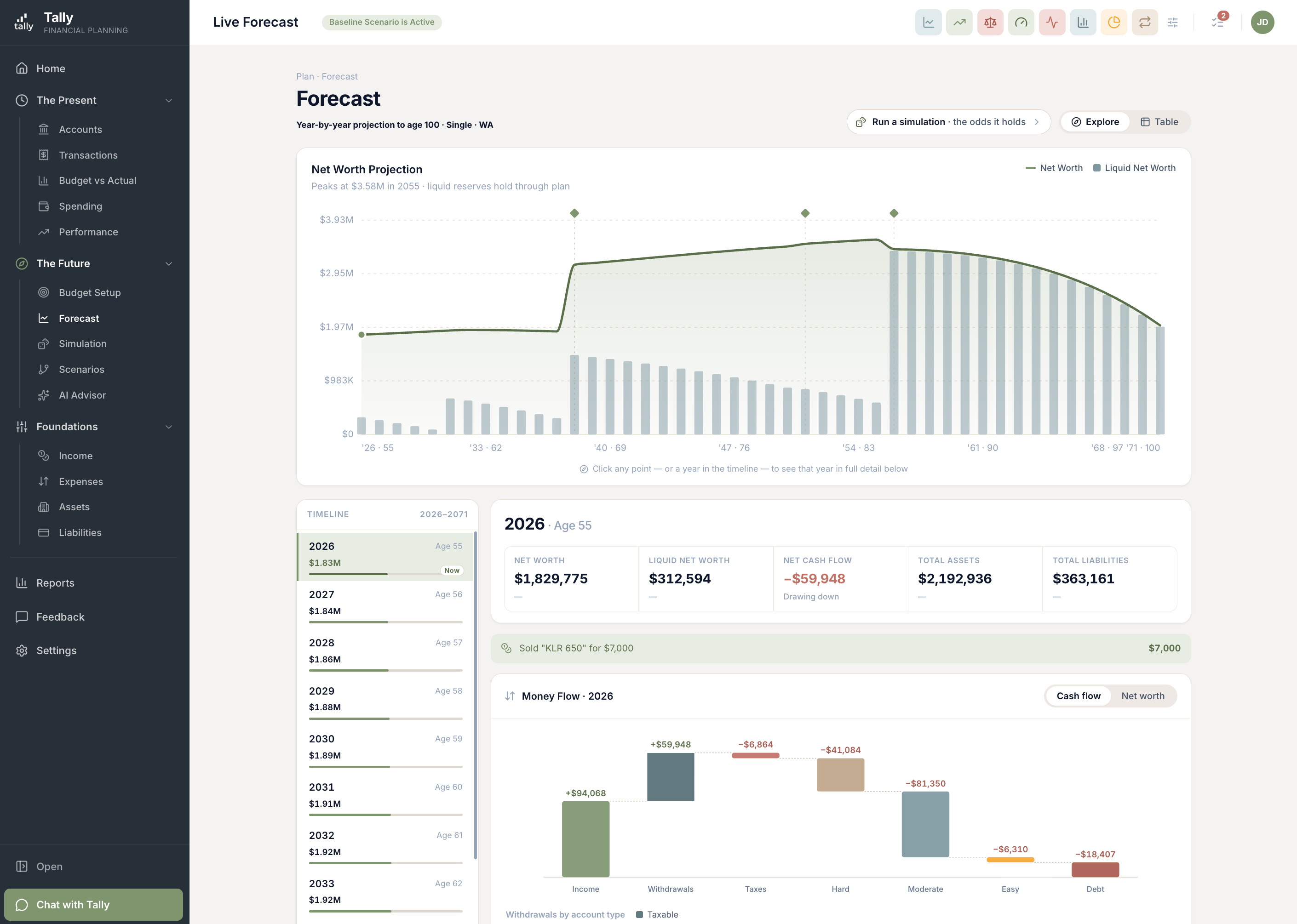Click the Sold KLR 650 event row
The width and height of the screenshot is (1297, 924).
click(841, 648)
